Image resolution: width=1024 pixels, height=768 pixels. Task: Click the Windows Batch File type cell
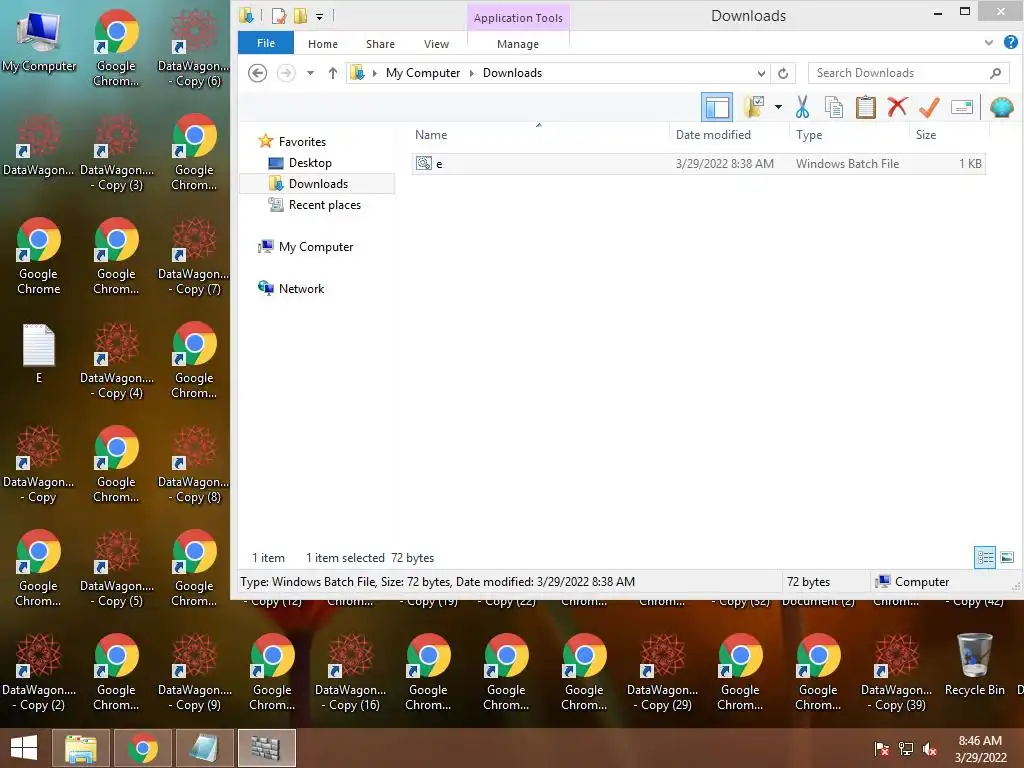847,164
